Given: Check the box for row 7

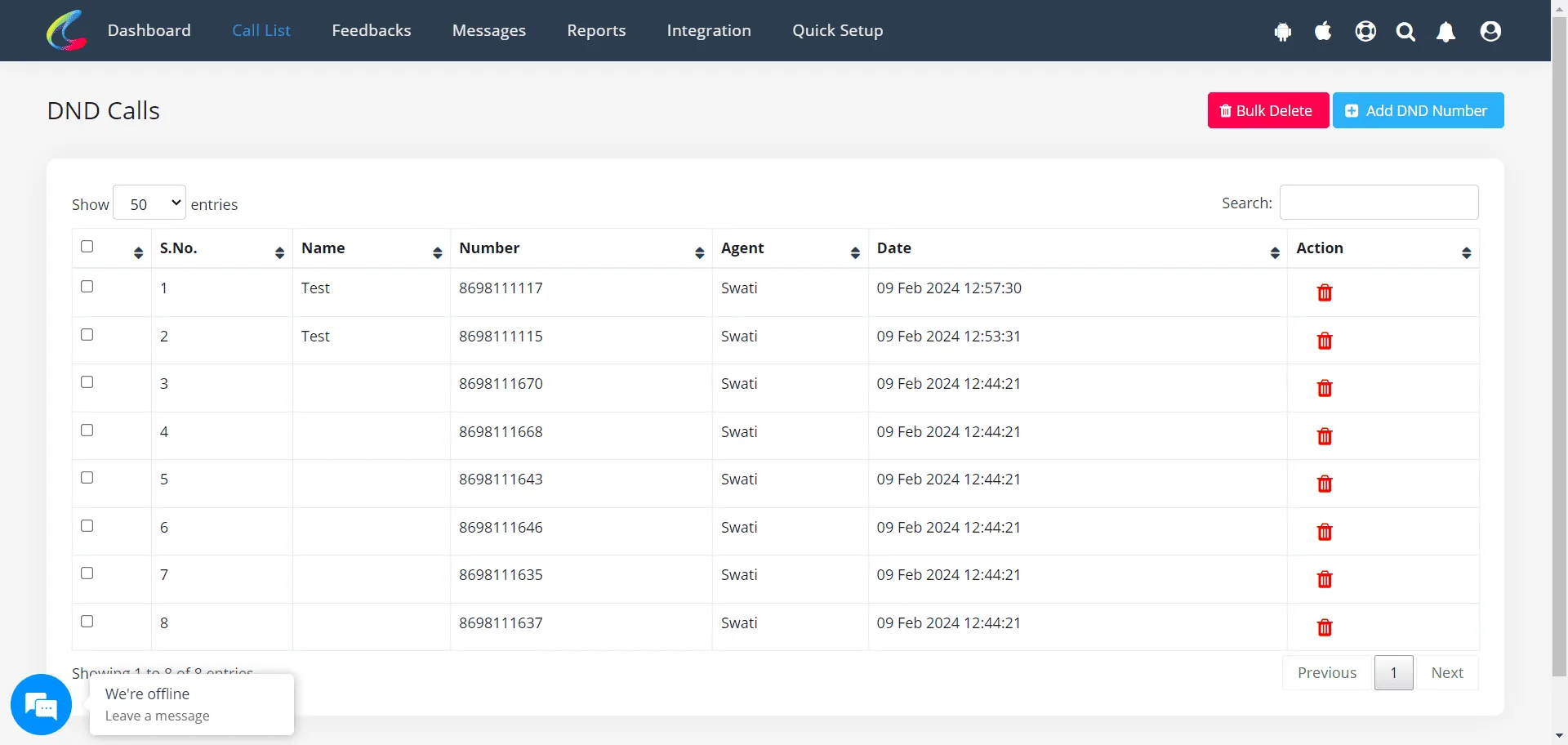Looking at the screenshot, I should (x=87, y=573).
